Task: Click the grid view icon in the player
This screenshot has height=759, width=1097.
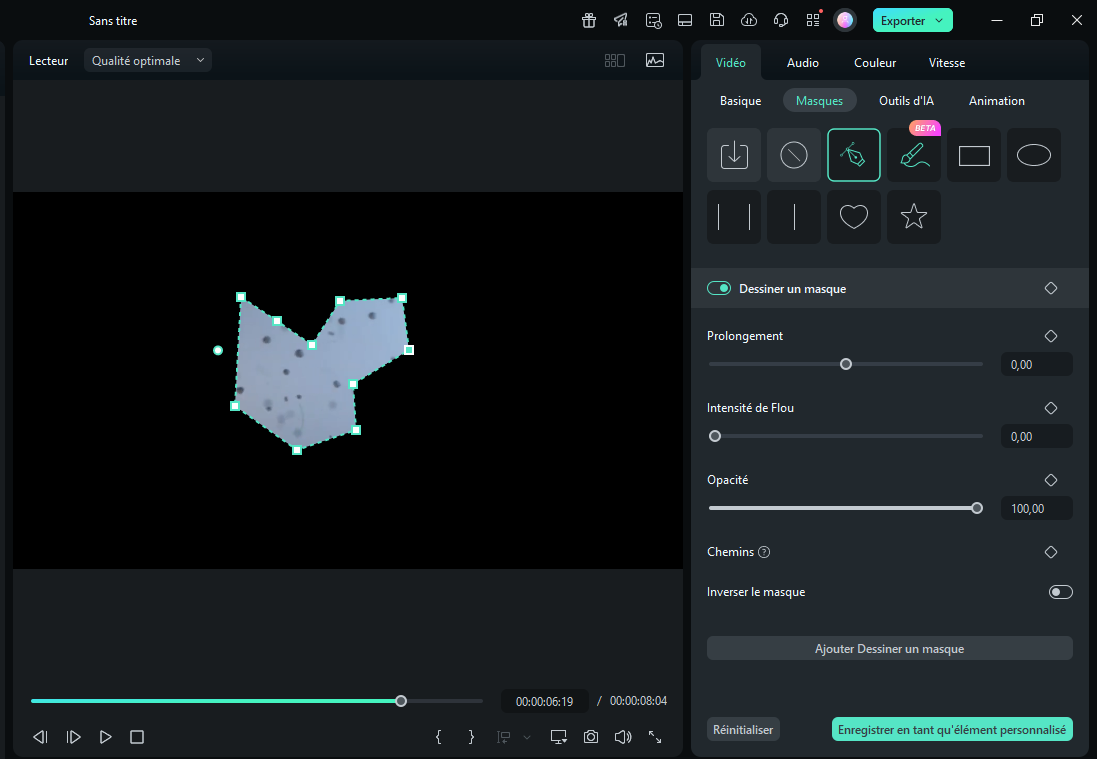Action: coord(614,60)
